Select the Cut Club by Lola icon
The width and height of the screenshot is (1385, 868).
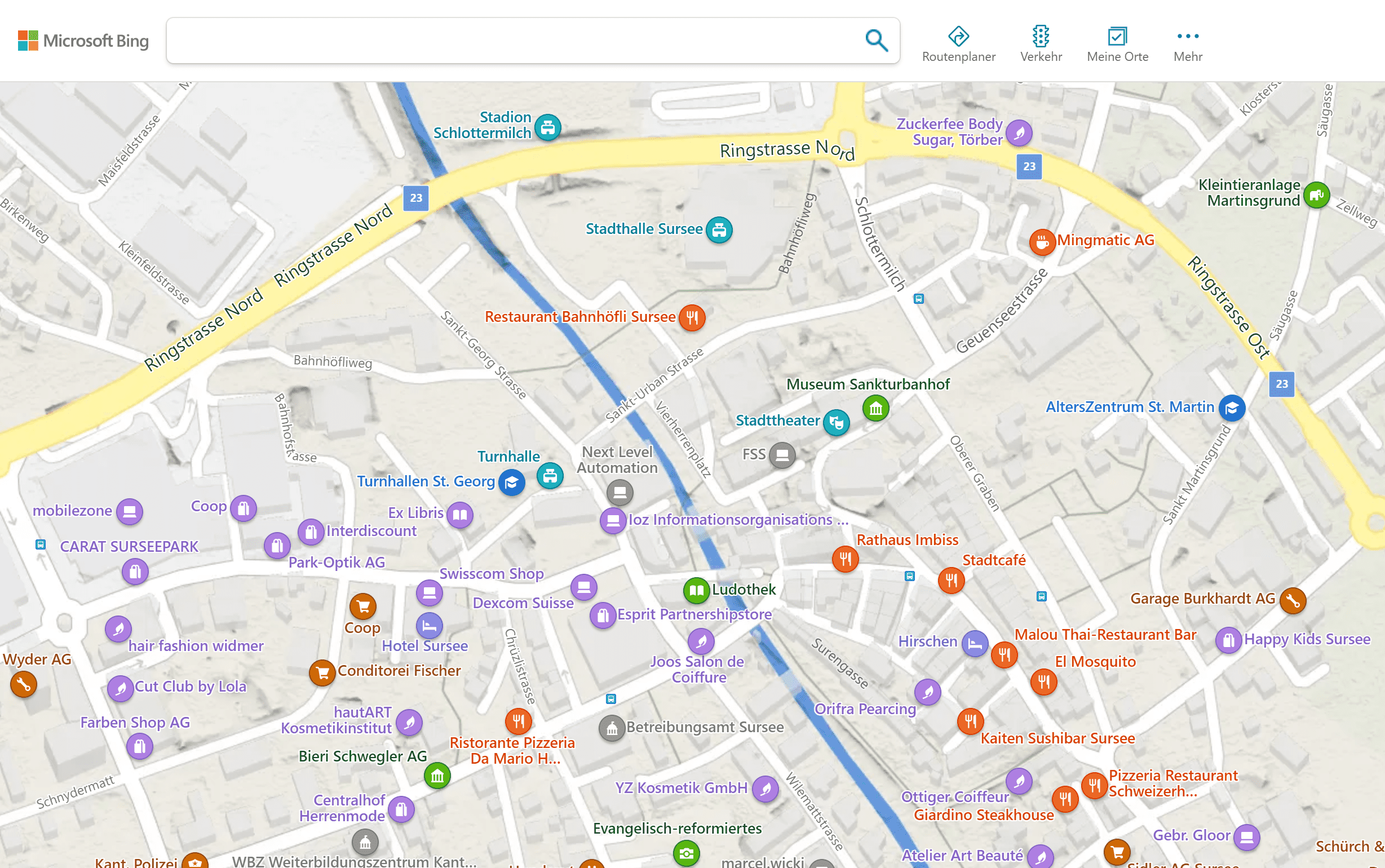tap(121, 688)
